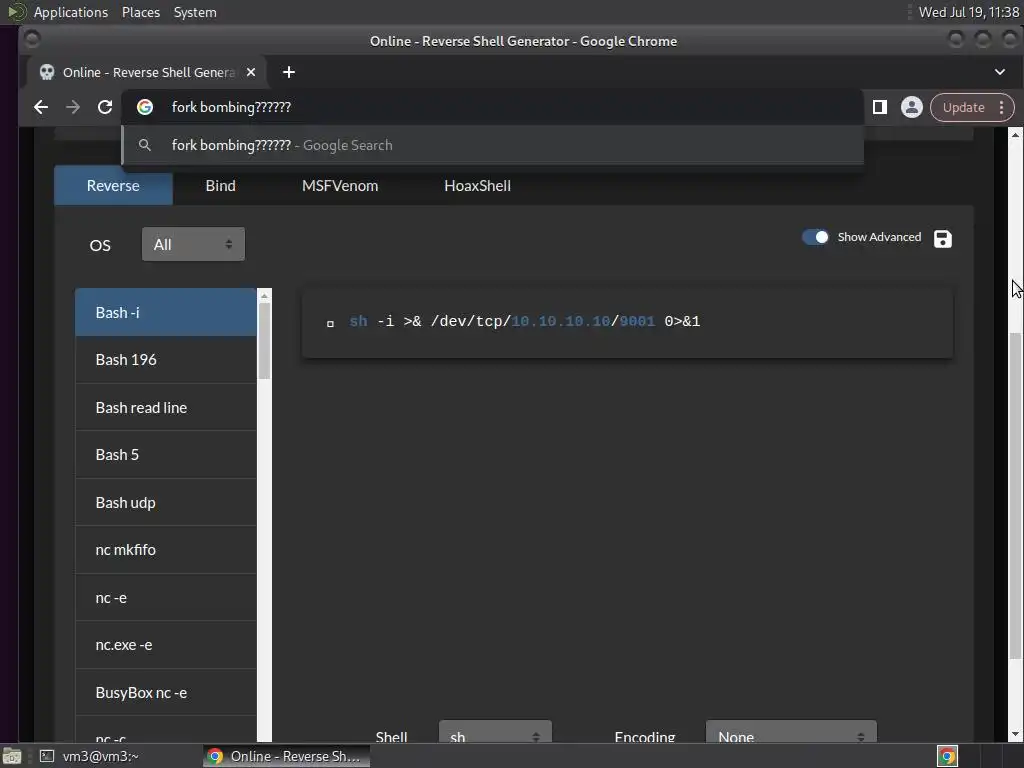The height and width of the screenshot is (768, 1024).
Task: Click the port 9001 in command
Action: [x=637, y=321]
